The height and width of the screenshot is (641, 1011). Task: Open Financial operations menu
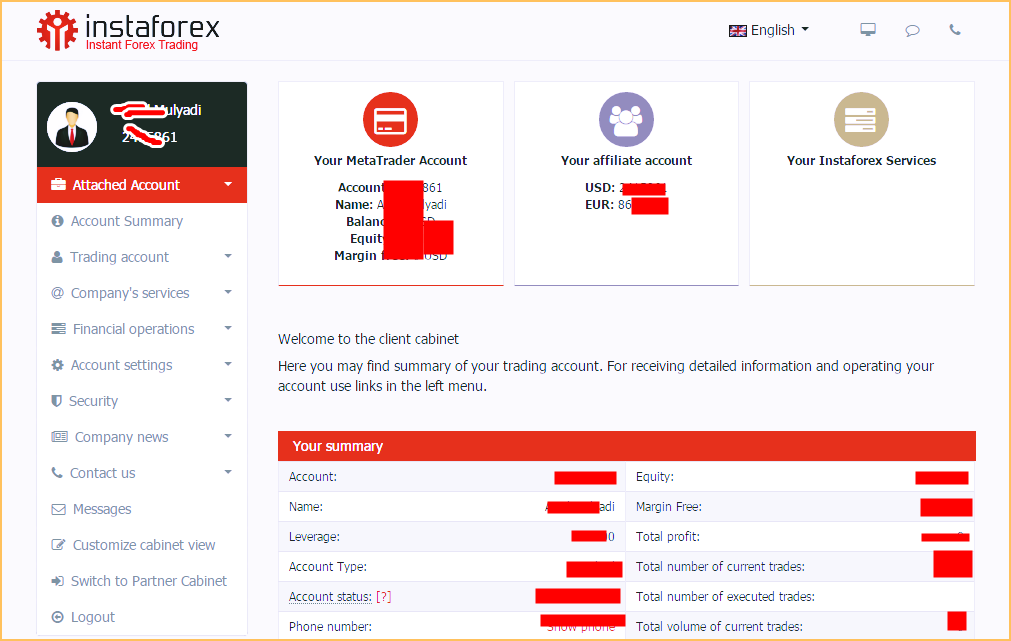(133, 329)
